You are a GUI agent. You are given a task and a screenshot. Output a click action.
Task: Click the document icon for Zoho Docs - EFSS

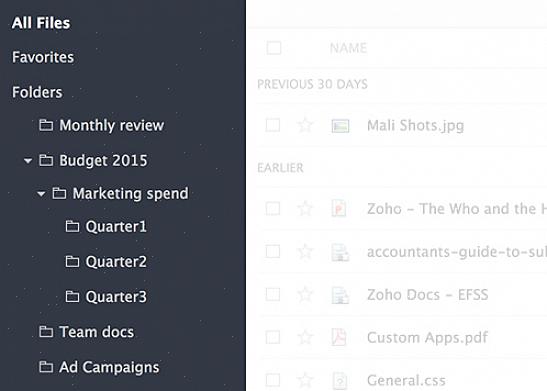click(340, 295)
